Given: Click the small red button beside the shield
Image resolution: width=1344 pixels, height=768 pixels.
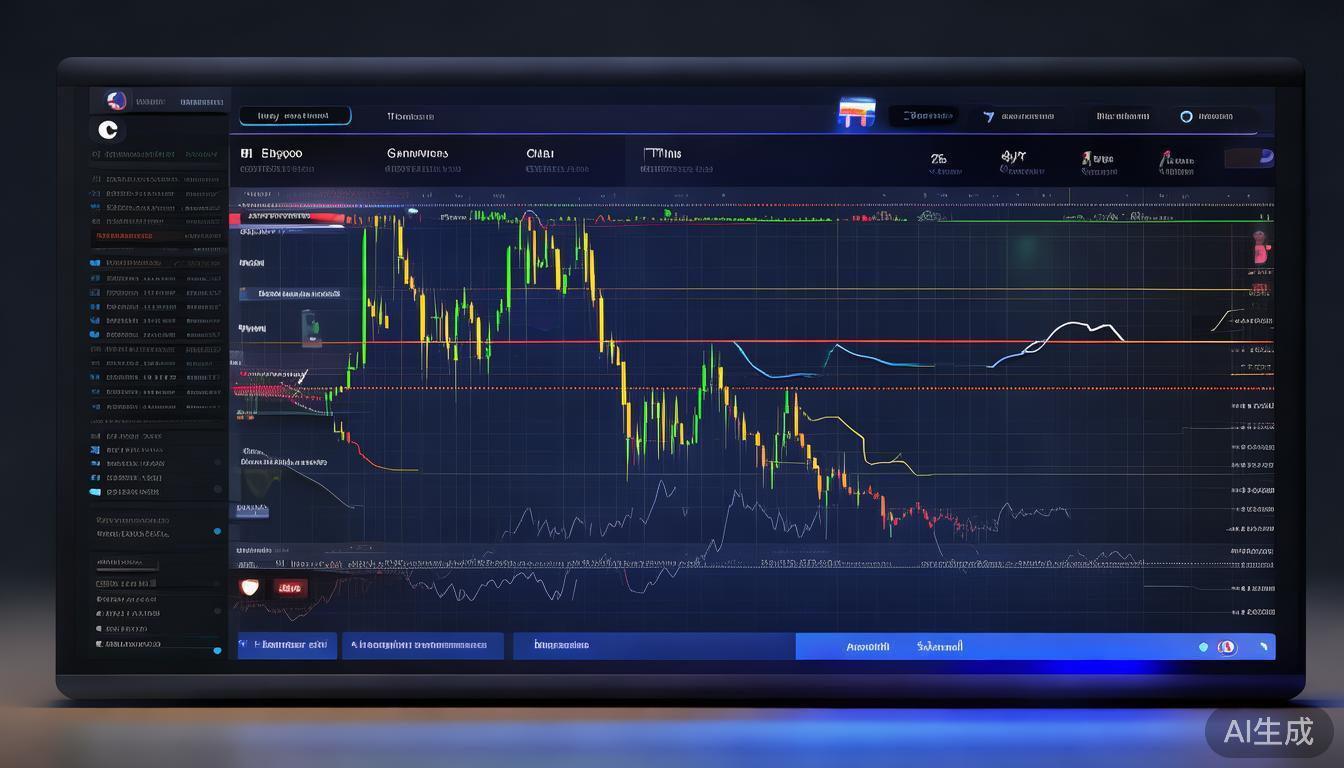Looking at the screenshot, I should point(291,588).
